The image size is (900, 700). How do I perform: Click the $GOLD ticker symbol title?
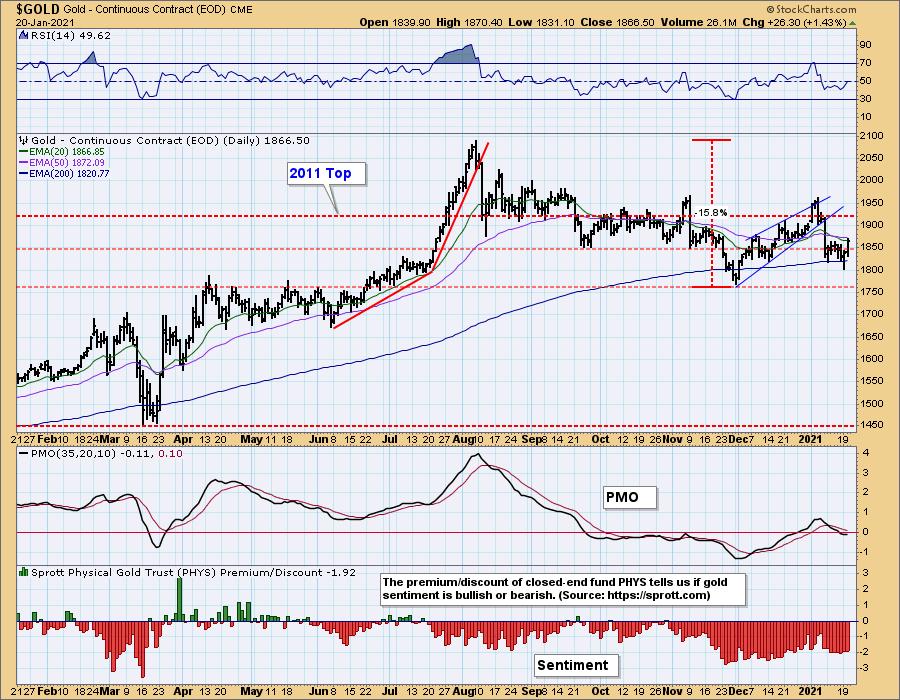[38, 9]
